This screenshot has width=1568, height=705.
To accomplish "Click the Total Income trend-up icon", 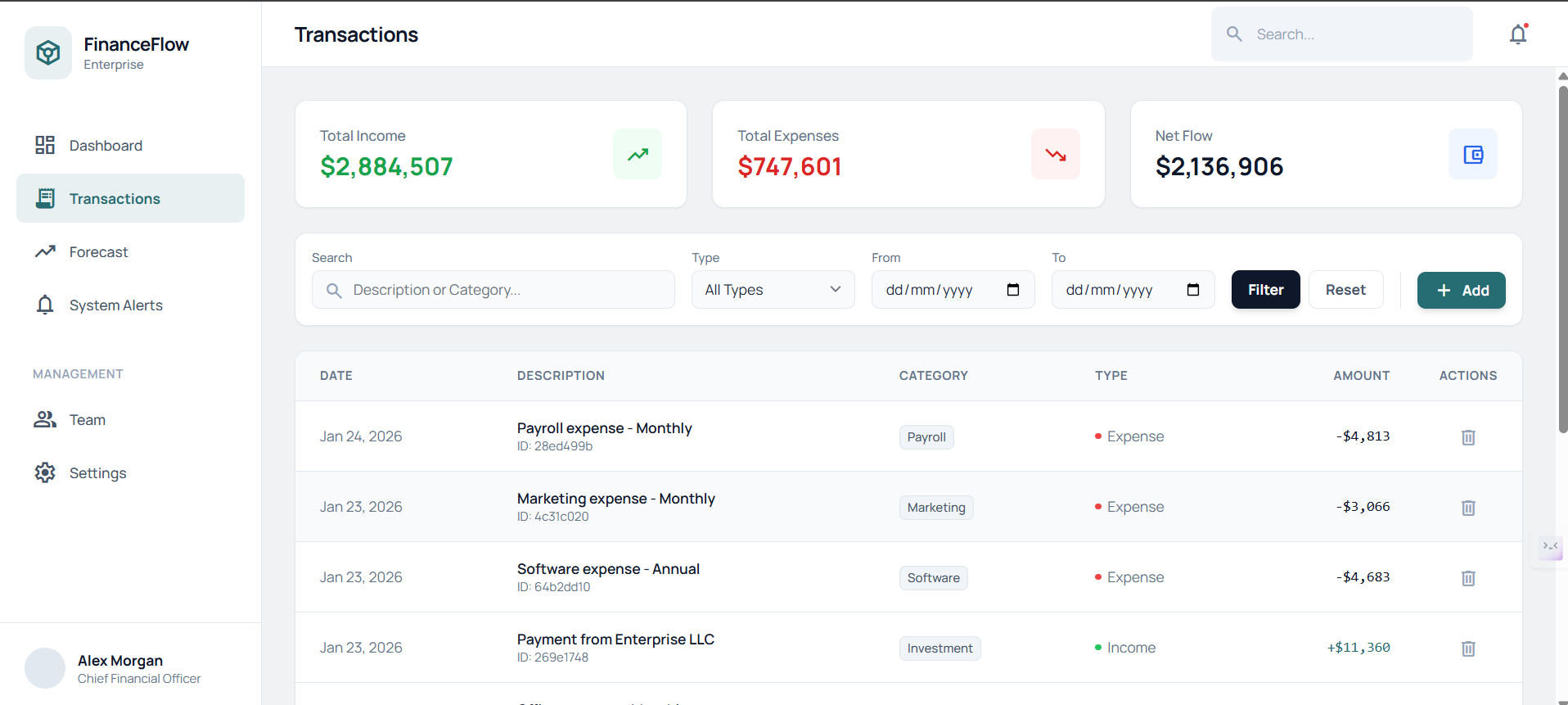I will coord(638,154).
